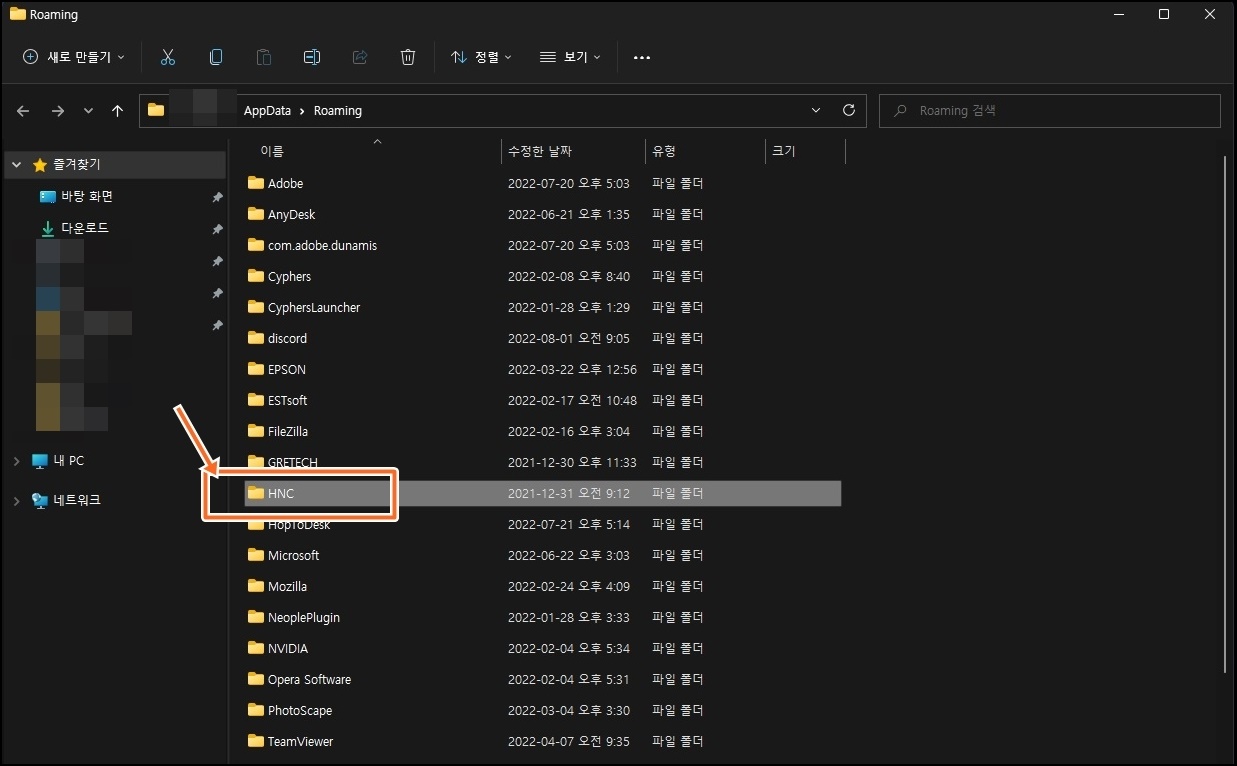The image size is (1237, 766).
Task: Open recent locations dropdown chevron
Action: pos(88,111)
